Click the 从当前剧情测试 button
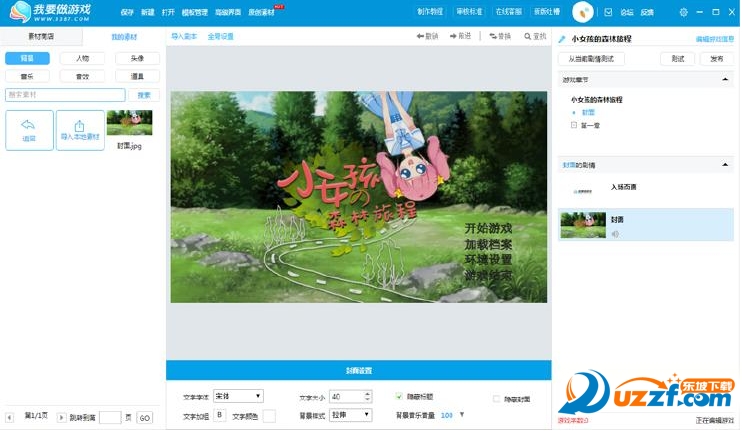This screenshot has width=742, height=431. tap(591, 59)
